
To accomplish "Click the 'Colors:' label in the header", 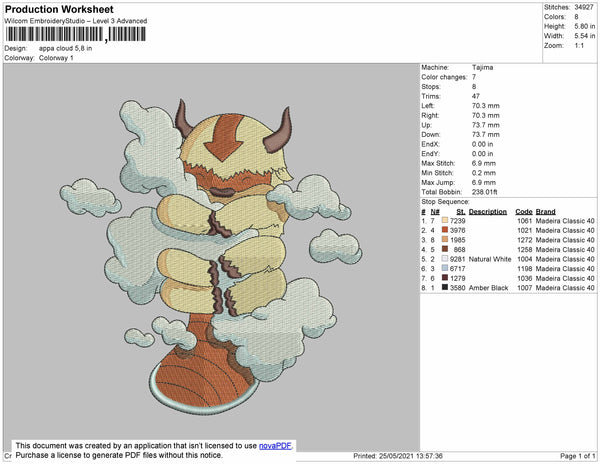I will (554, 17).
